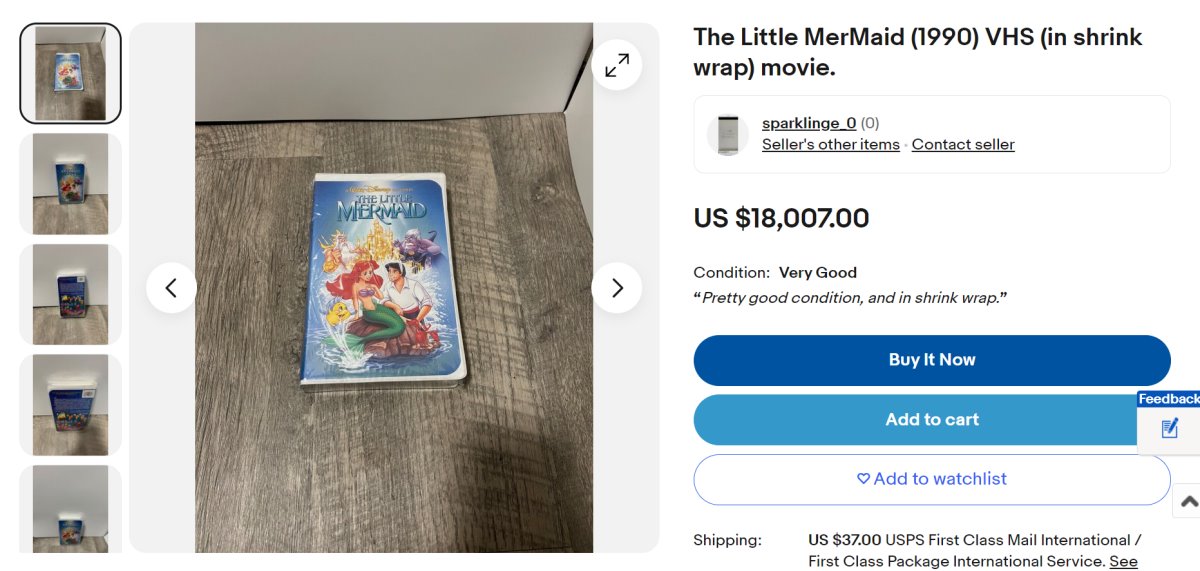The width and height of the screenshot is (1200, 571).
Task: Click the scroll-to-top chevron arrow
Action: pos(1187,501)
